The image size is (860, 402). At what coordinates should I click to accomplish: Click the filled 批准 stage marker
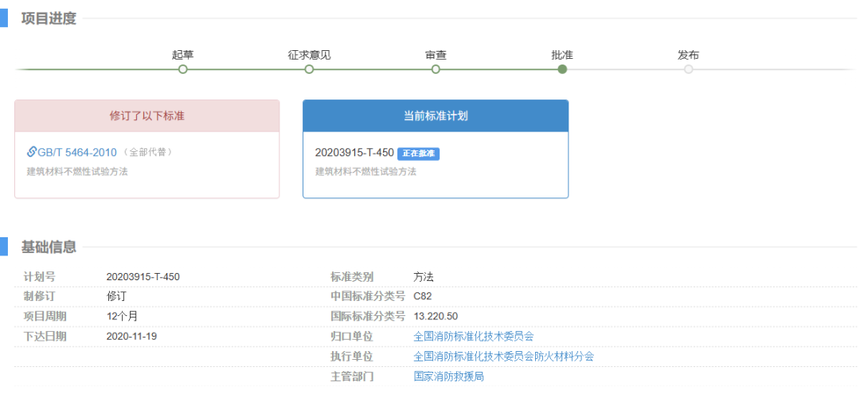pyautogui.click(x=562, y=69)
